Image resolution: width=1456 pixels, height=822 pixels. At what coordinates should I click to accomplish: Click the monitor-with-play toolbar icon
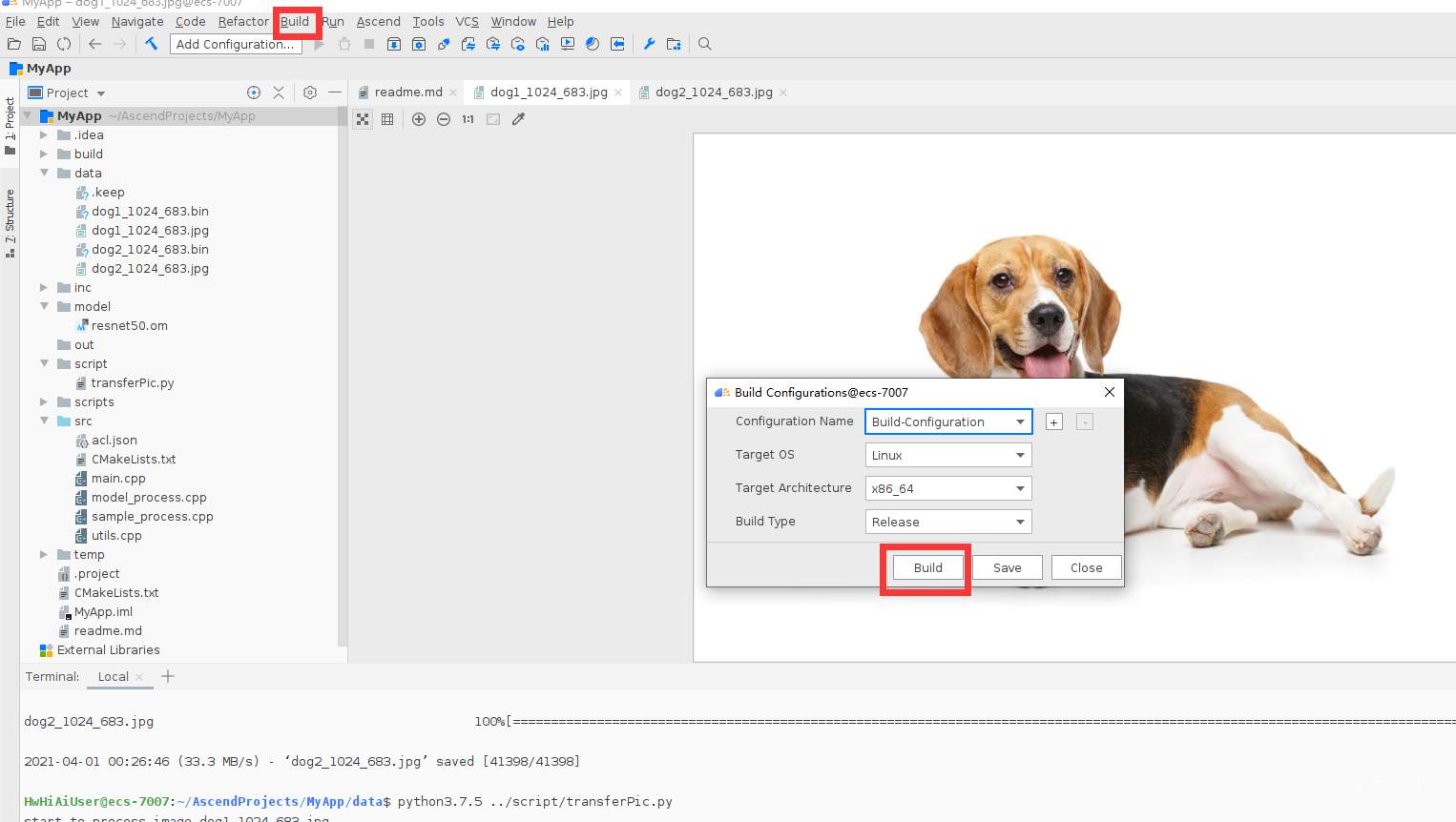[568, 44]
